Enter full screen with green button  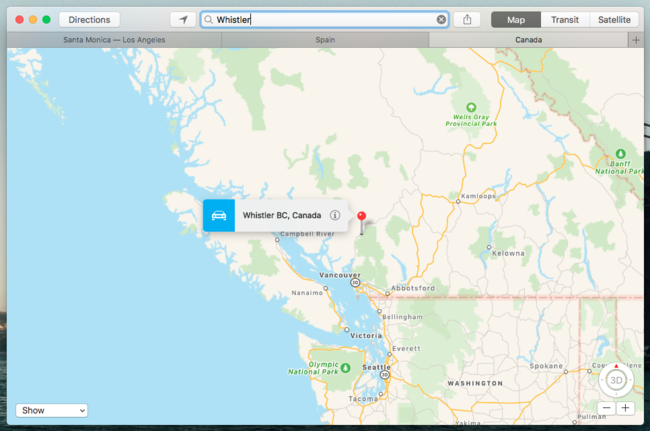point(46,19)
